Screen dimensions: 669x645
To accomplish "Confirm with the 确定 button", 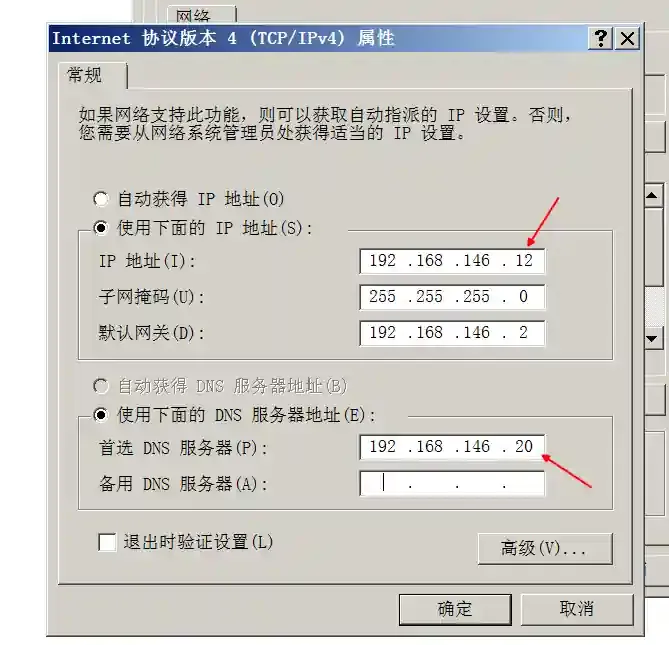I will click(455, 609).
